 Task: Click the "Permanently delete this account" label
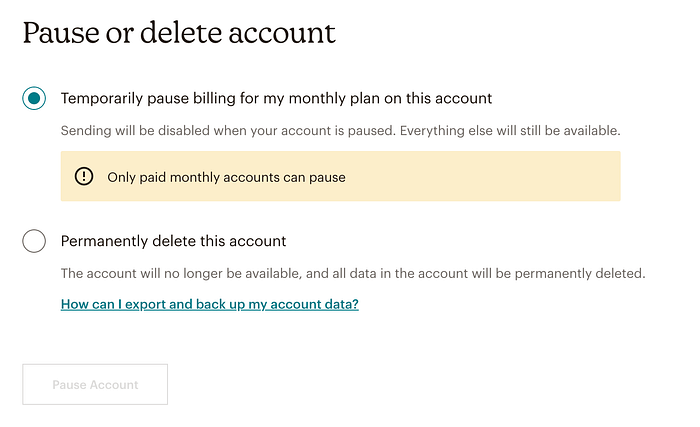(173, 241)
